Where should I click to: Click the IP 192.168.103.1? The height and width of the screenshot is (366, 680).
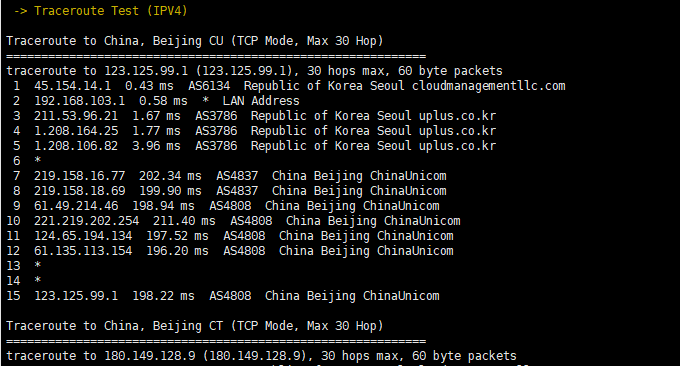[79, 101]
